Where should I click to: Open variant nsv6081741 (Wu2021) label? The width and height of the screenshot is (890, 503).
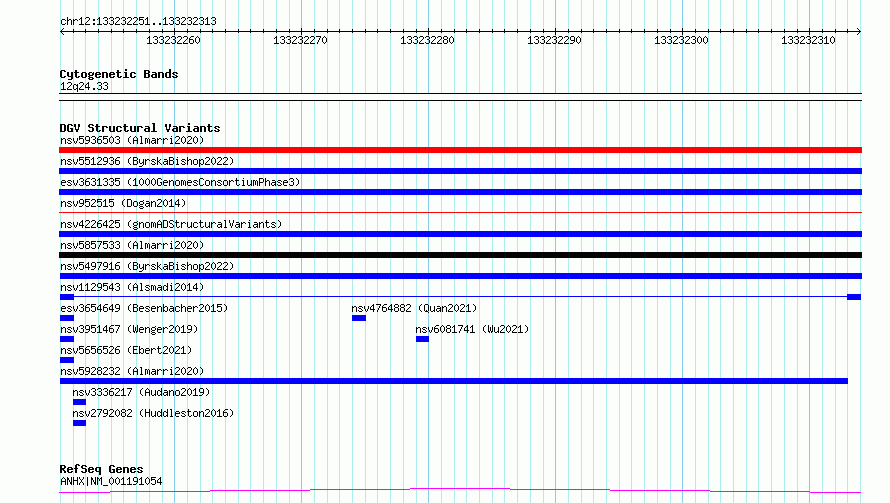click(x=472, y=329)
